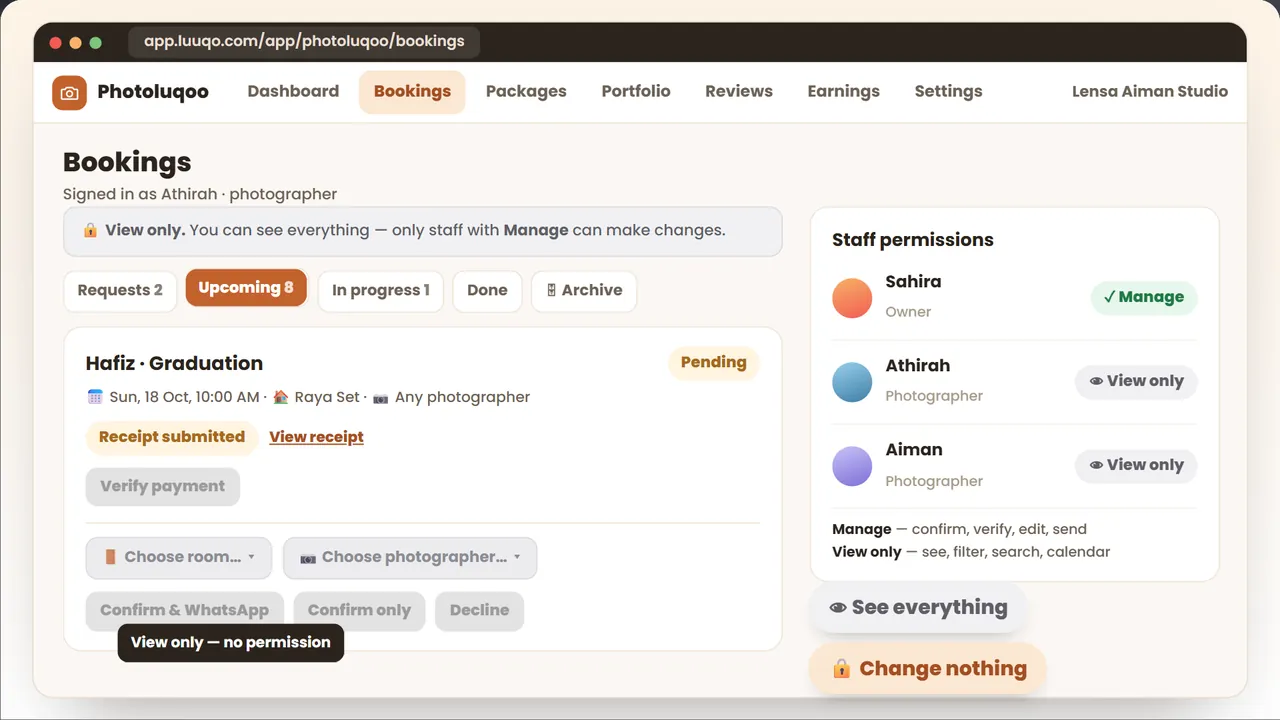This screenshot has height=720, width=1280.
Task: Click Confirm & WhatsApp button
Action: click(x=185, y=611)
